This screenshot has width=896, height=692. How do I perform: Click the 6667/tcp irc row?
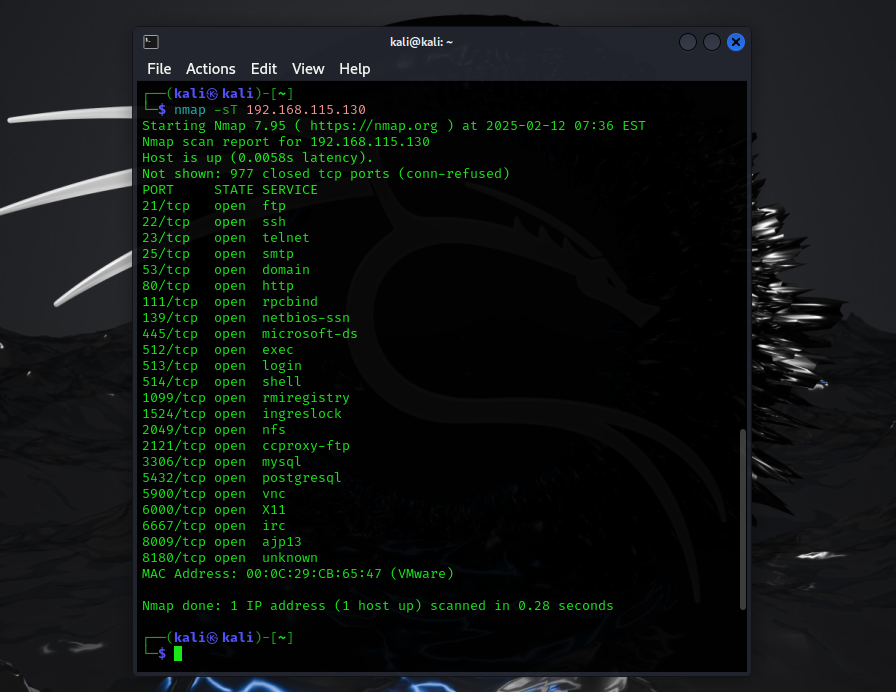coord(214,526)
